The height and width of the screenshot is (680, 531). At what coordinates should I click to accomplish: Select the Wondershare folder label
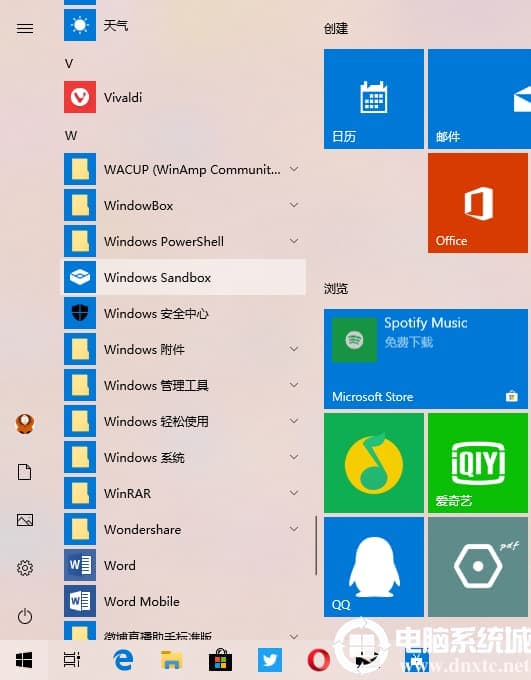tap(143, 530)
